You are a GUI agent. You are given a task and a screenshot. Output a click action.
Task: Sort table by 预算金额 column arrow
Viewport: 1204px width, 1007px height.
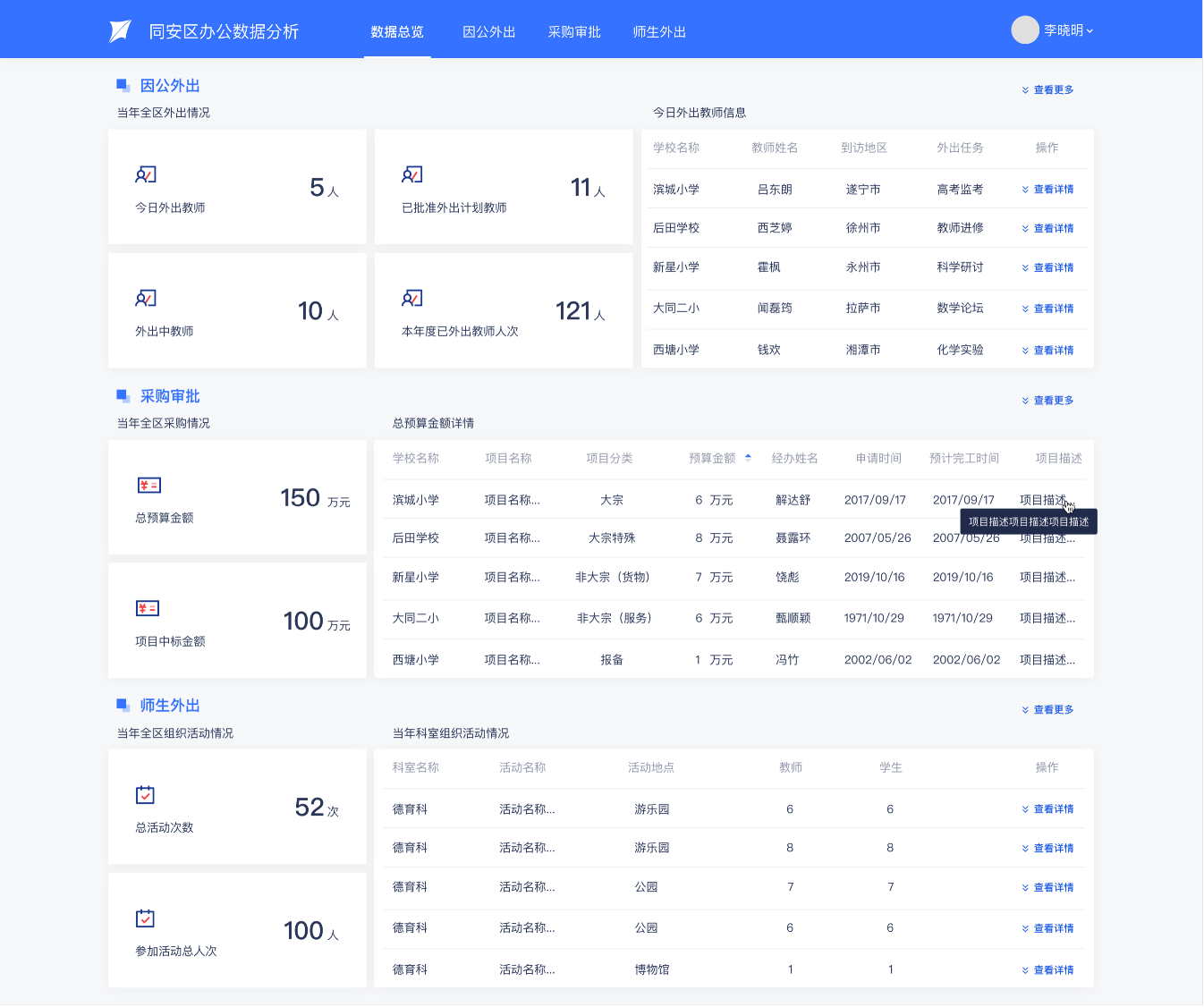click(x=748, y=458)
